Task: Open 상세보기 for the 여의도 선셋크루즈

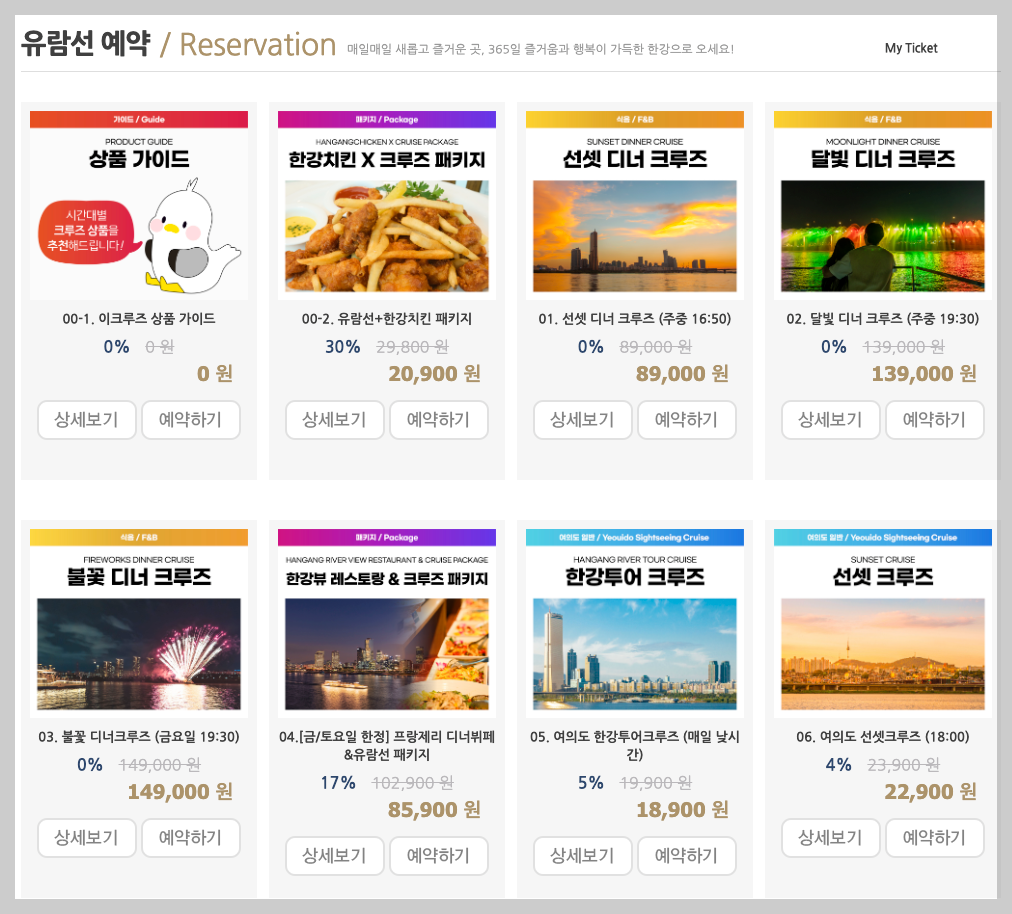Action: [831, 838]
